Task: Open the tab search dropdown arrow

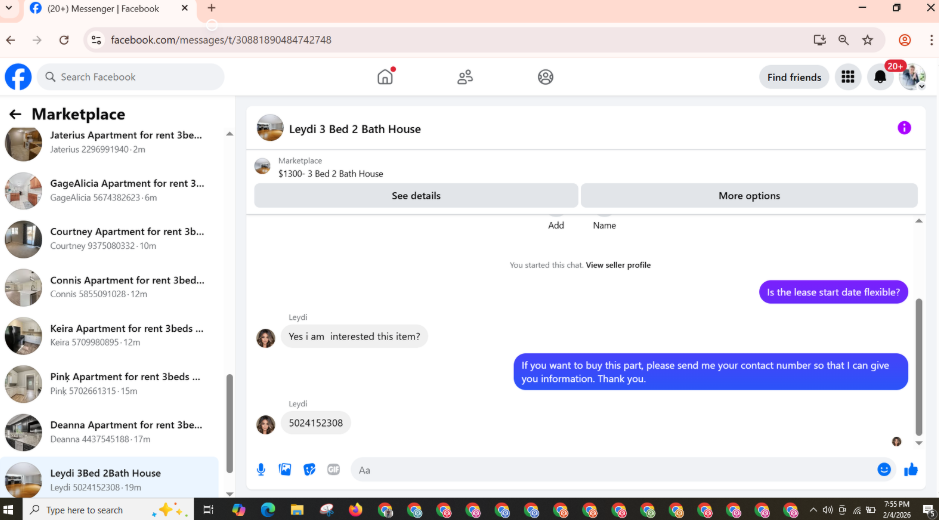Action: tap(8, 8)
